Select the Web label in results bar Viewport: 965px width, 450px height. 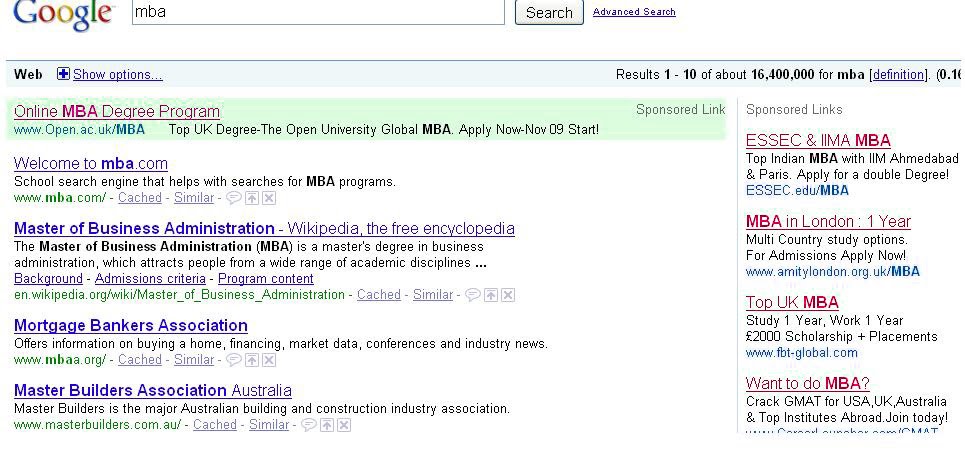point(28,75)
